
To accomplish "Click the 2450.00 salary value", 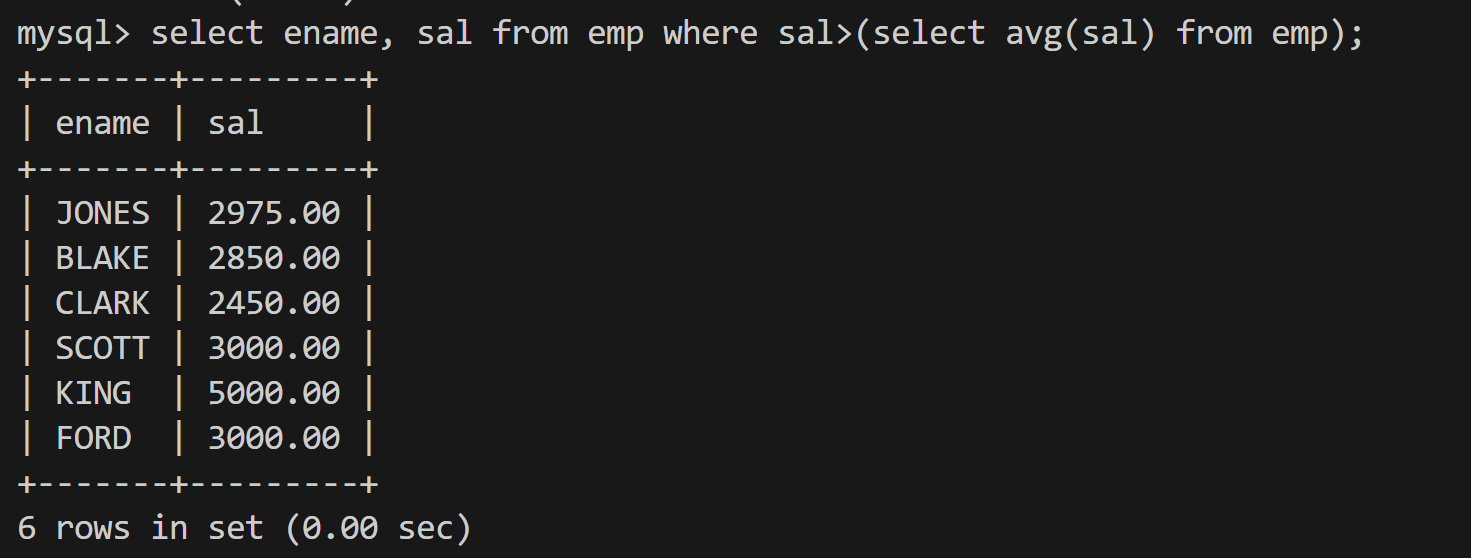I will (274, 303).
